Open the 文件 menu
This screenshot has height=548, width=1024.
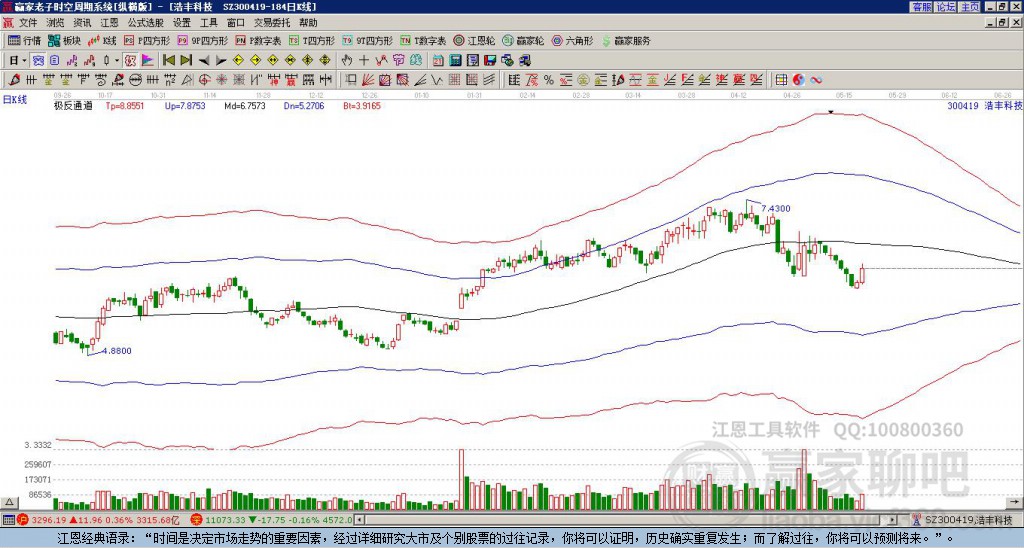(x=28, y=23)
